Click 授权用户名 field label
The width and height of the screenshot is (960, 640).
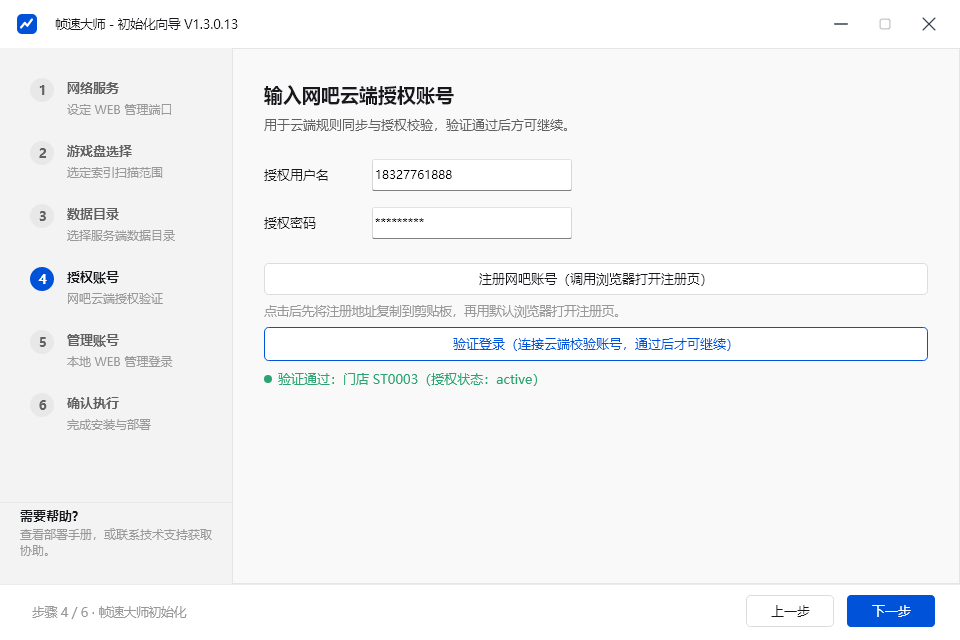296,175
